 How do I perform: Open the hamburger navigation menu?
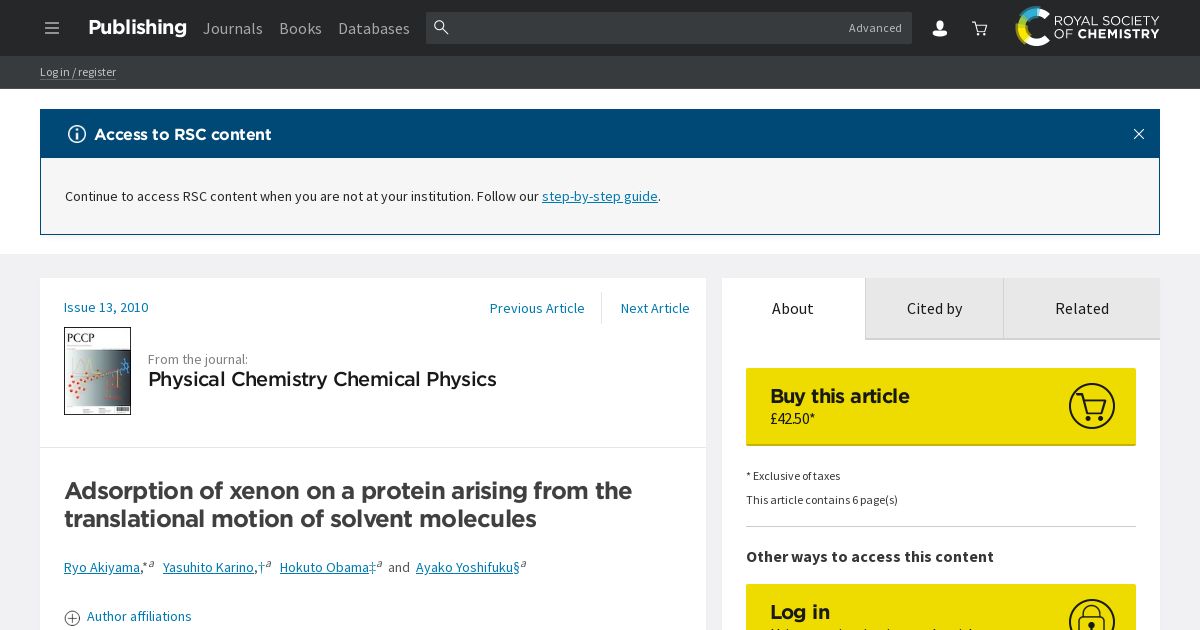[52, 28]
